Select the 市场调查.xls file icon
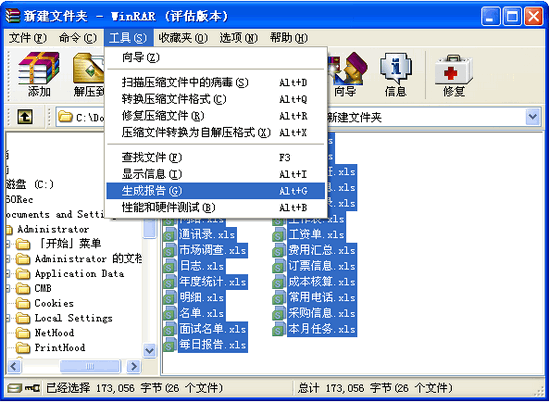The height and width of the screenshot is (403, 549). tap(169, 250)
